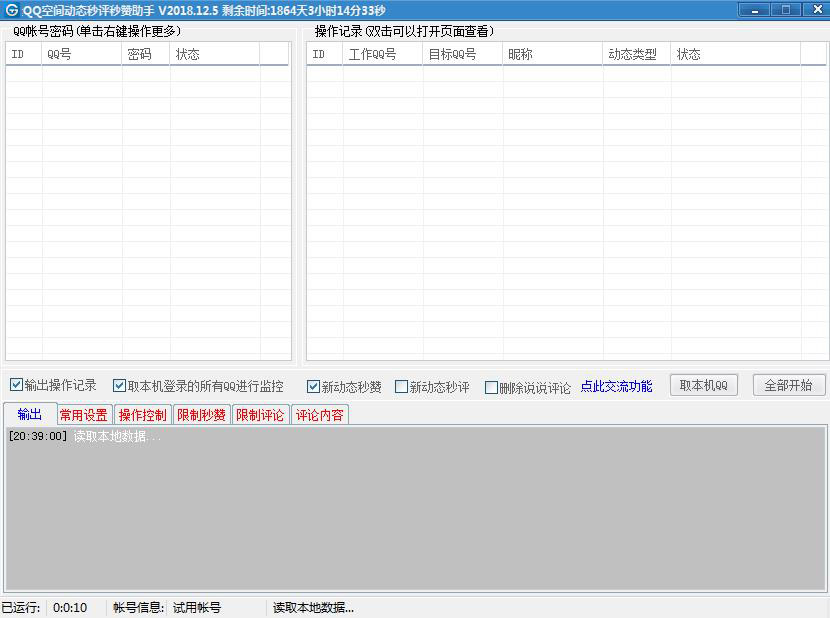The width and height of the screenshot is (830, 618).
Task: Minimize the application window
Action: pyautogui.click(x=754, y=10)
